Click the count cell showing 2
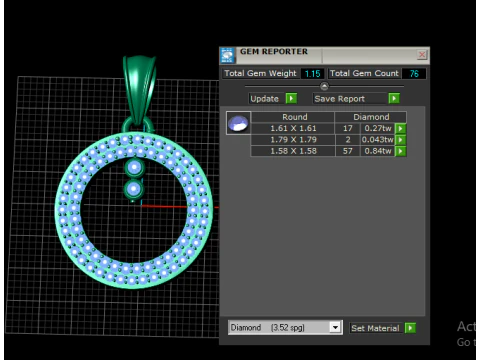 348,140
